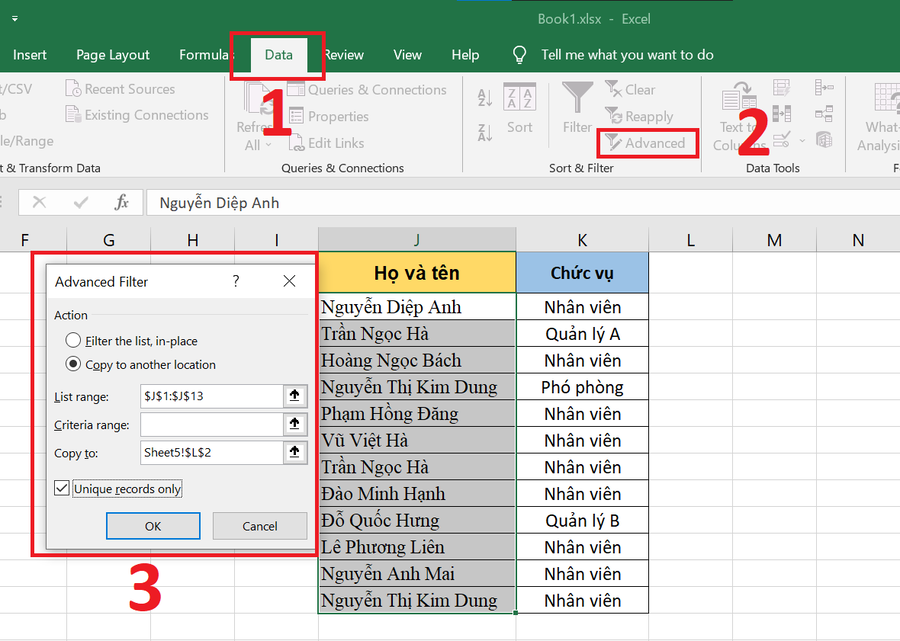Viewport: 900px width, 641px height.
Task: Reapply the filter
Action: pyautogui.click(x=639, y=116)
